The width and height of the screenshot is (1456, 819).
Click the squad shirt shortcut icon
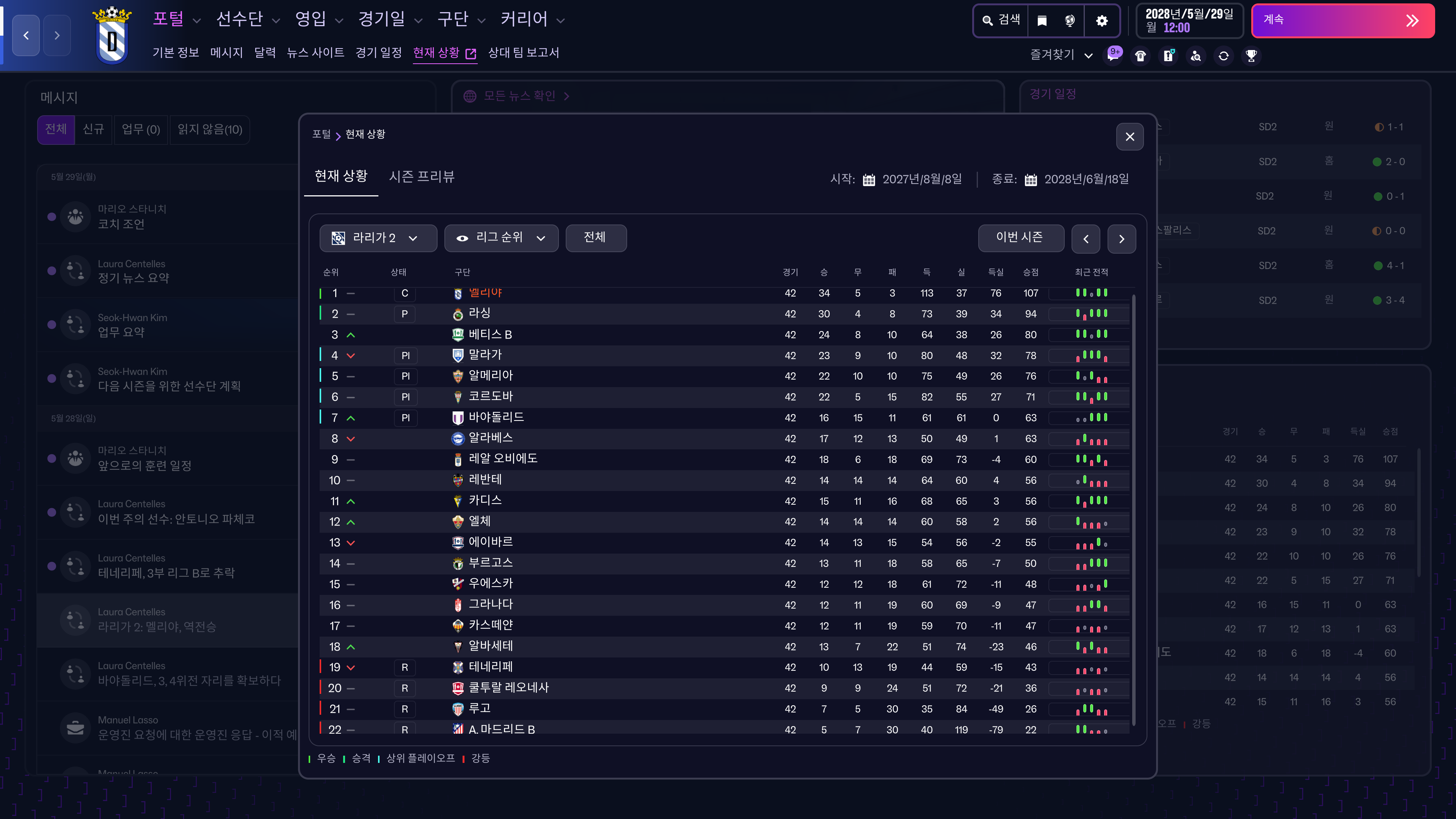1141,56
